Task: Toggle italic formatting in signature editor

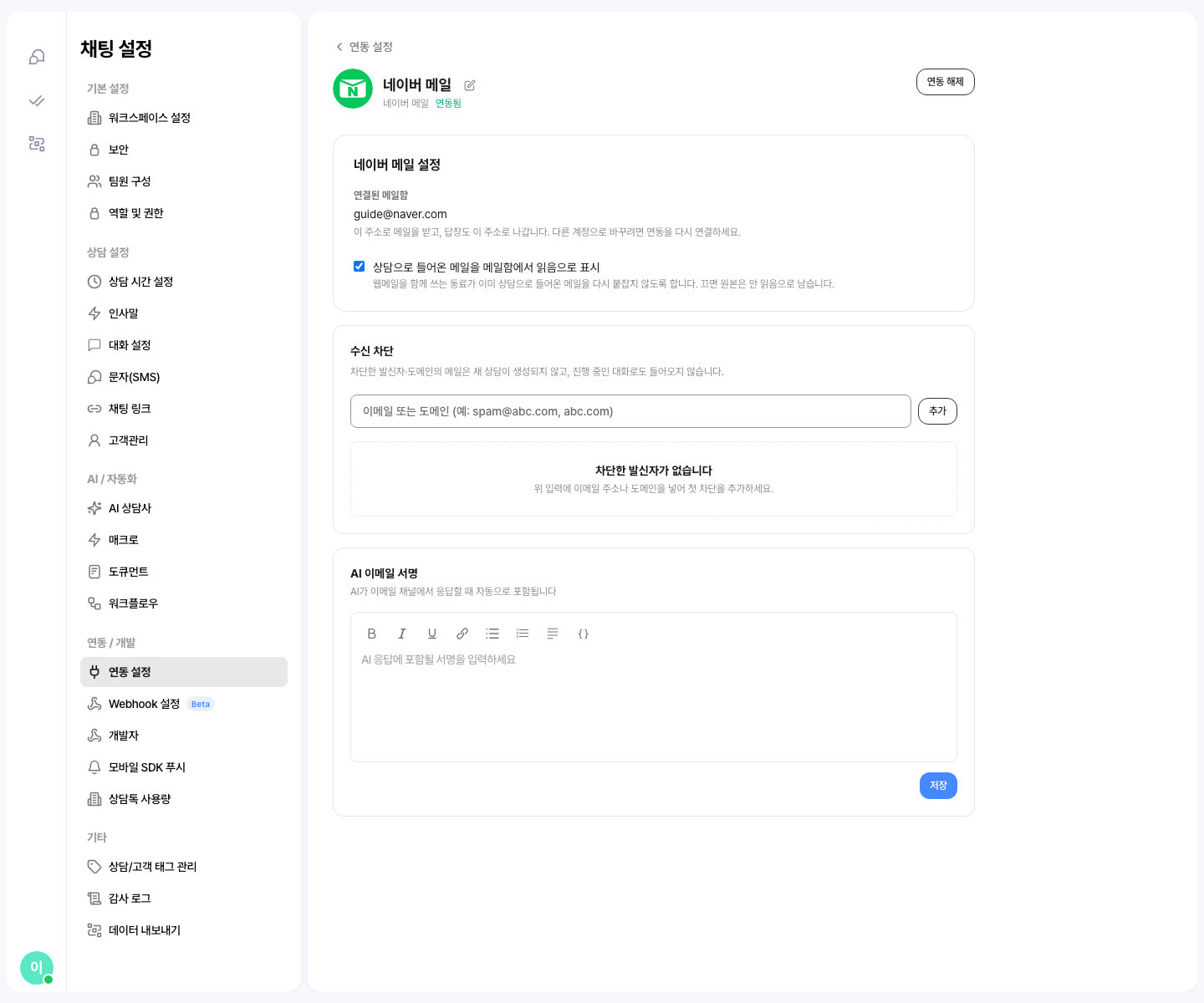Action: click(402, 634)
